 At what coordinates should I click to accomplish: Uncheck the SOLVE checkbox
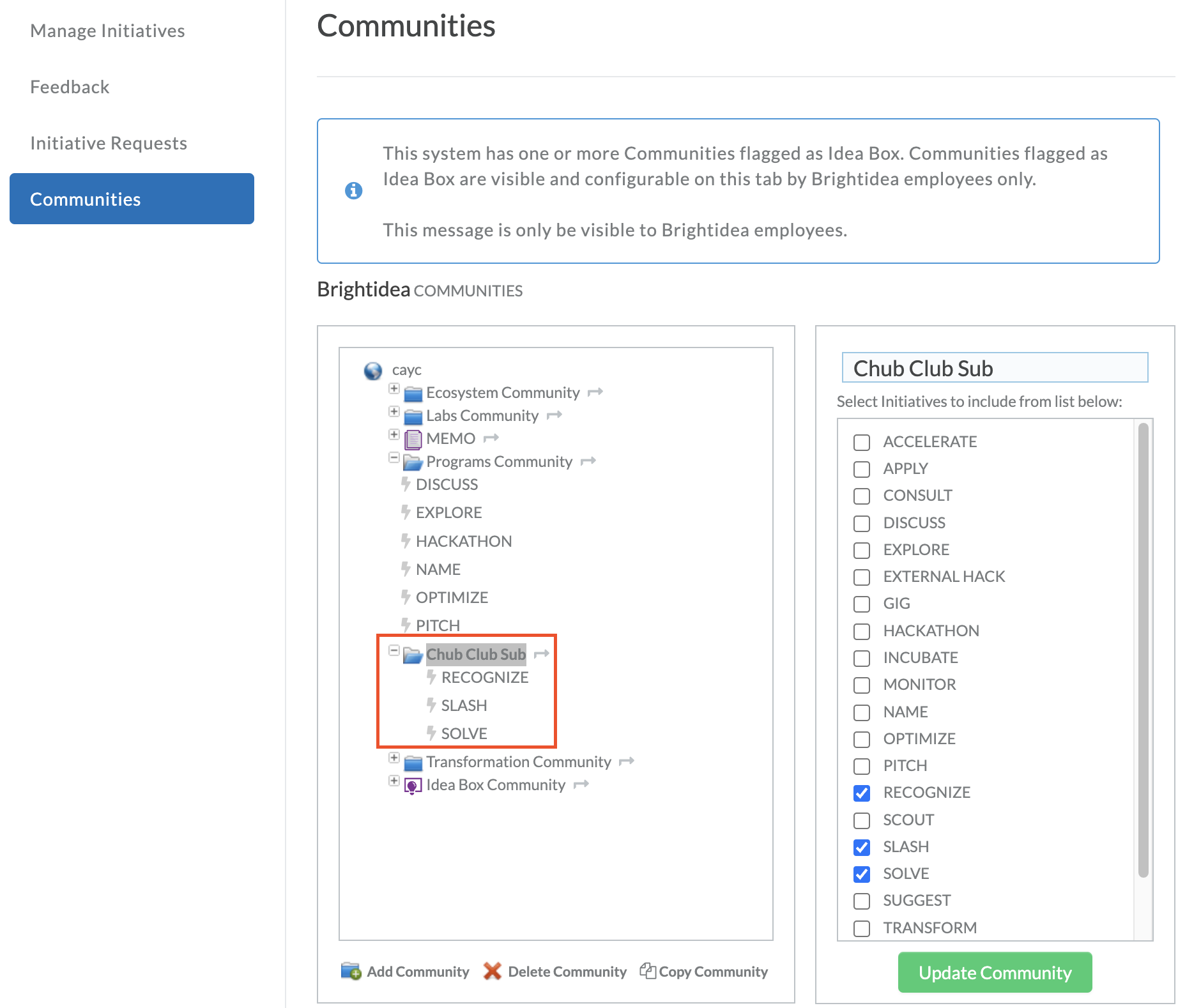(862, 874)
